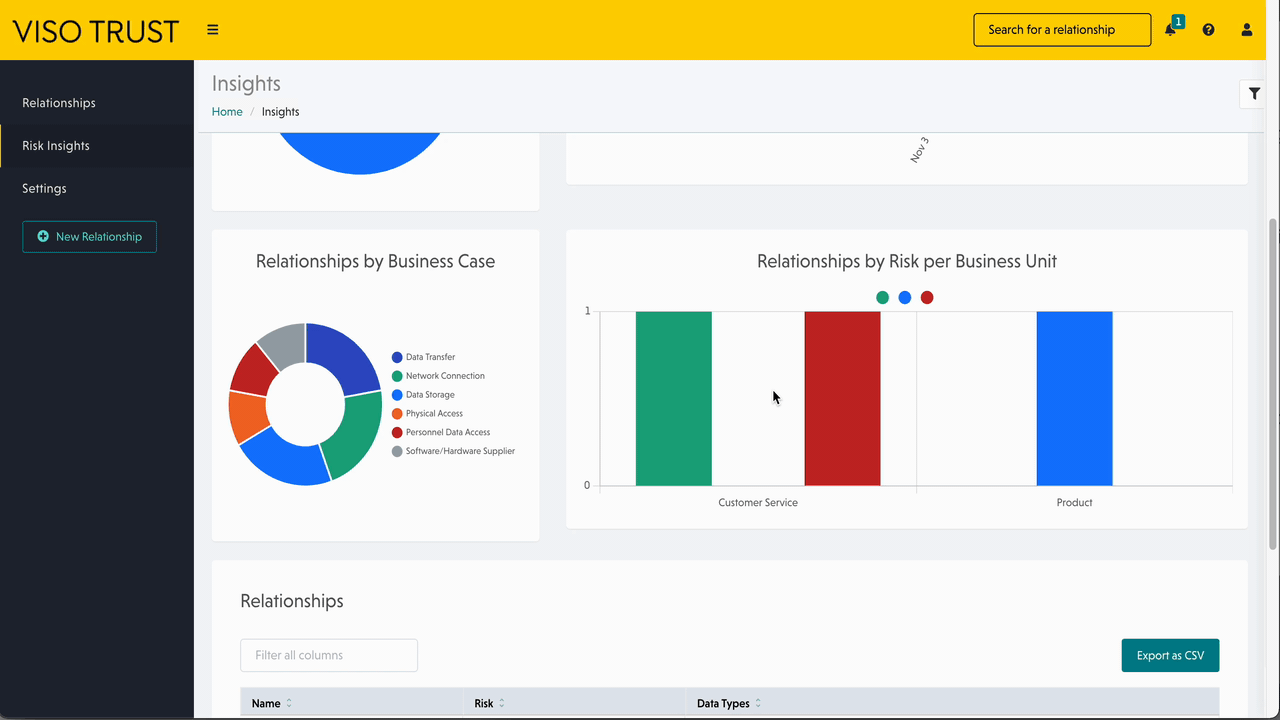Click the Customer Service axis label

point(758,503)
